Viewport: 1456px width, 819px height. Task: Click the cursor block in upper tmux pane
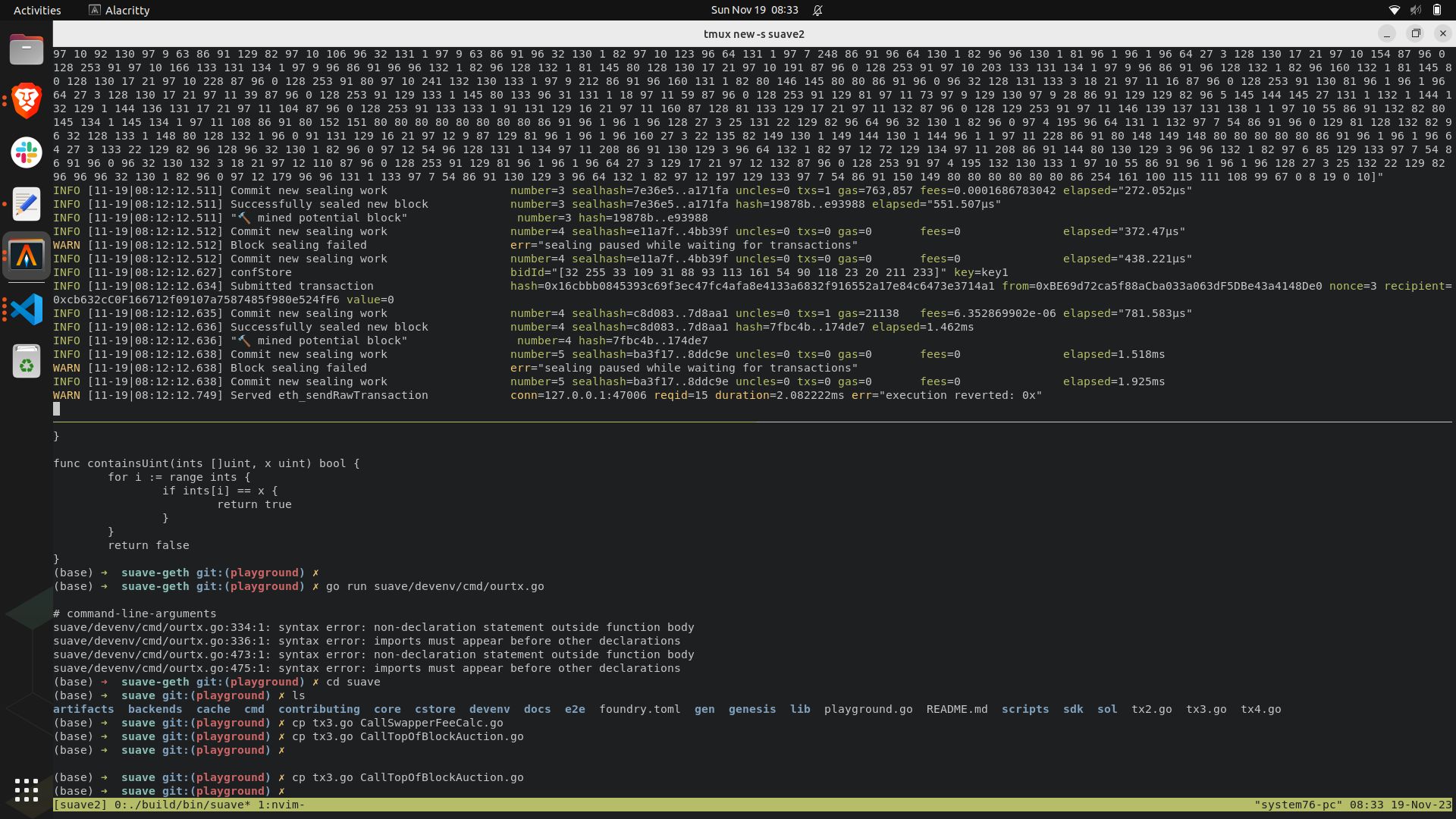56,409
